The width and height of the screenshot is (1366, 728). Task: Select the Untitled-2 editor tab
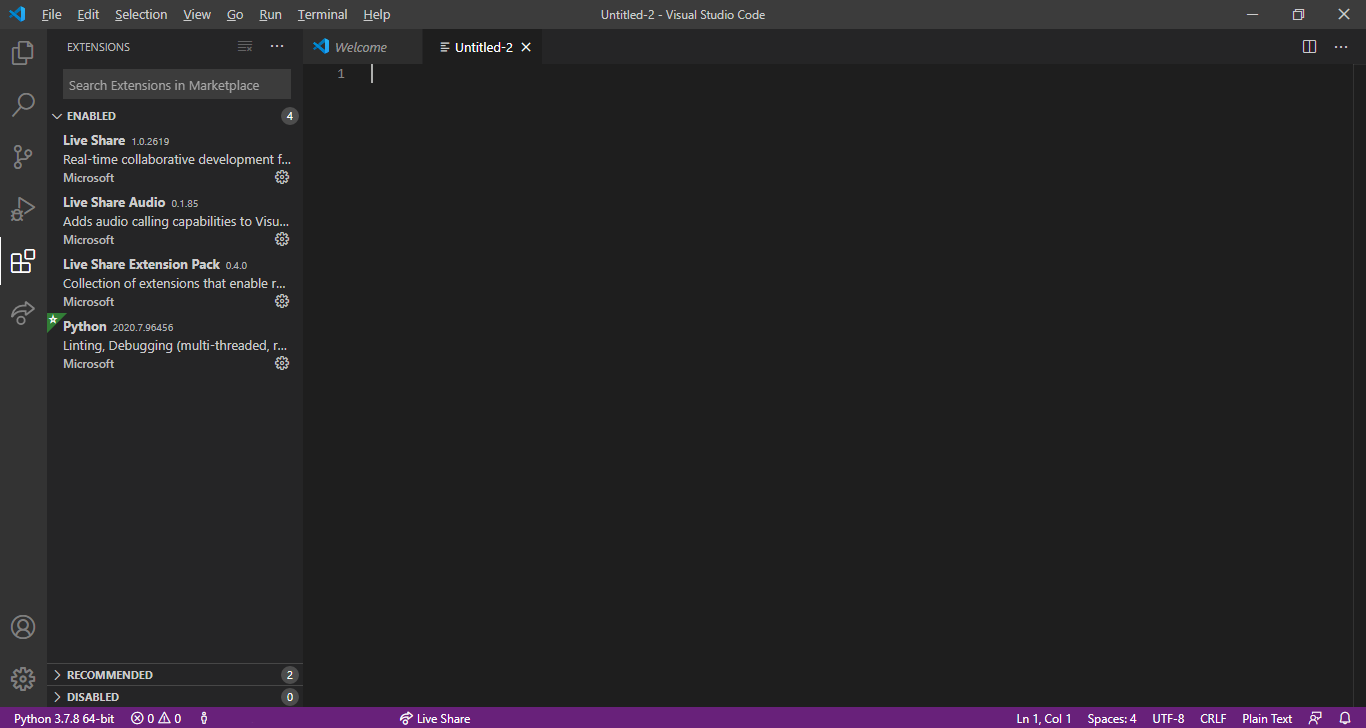pyautogui.click(x=483, y=47)
